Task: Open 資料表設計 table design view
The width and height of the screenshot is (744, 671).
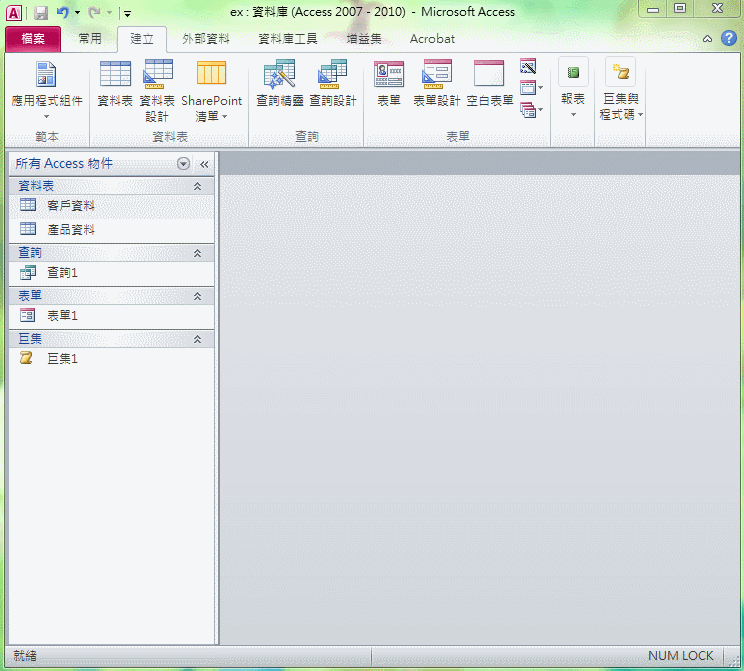Action: (157, 90)
